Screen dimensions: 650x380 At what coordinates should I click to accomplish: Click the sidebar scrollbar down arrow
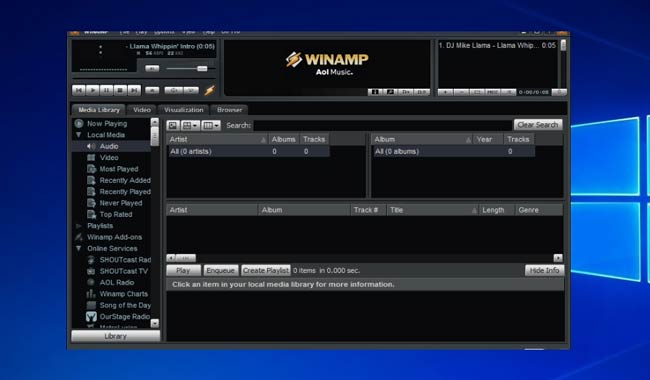click(x=155, y=323)
